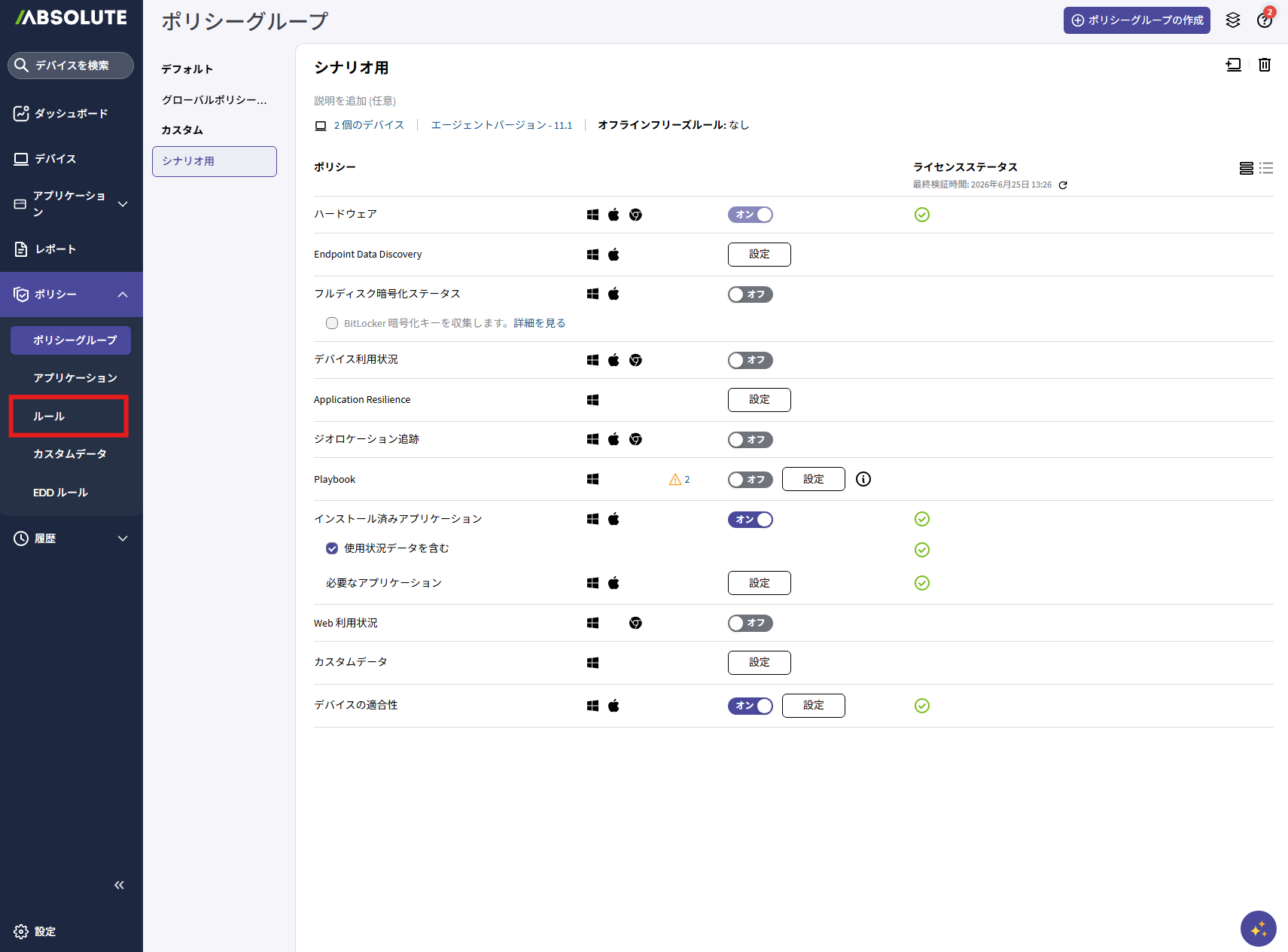Select カスタムデータ submenu item

tap(70, 454)
